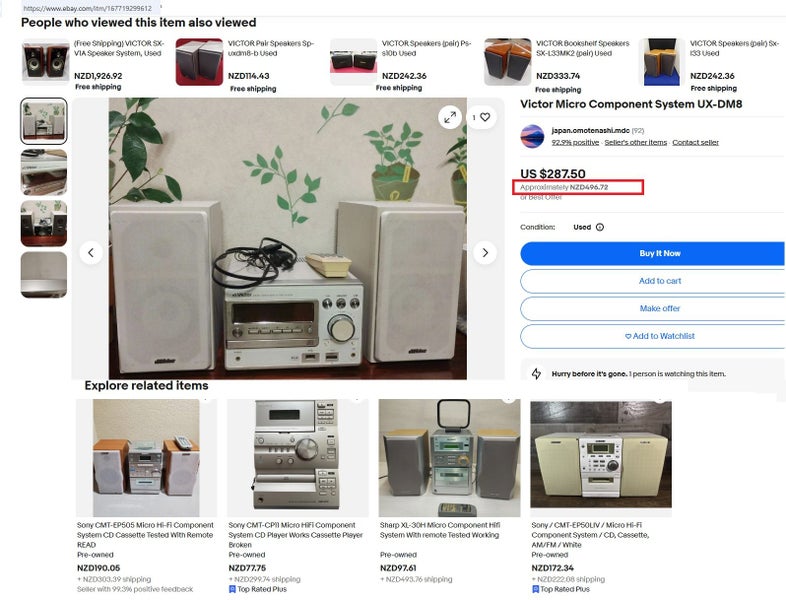Open the Sharp XL-30H Micro Component listing
Image resolution: width=786 pixels, height=600 pixels.
tap(440, 530)
